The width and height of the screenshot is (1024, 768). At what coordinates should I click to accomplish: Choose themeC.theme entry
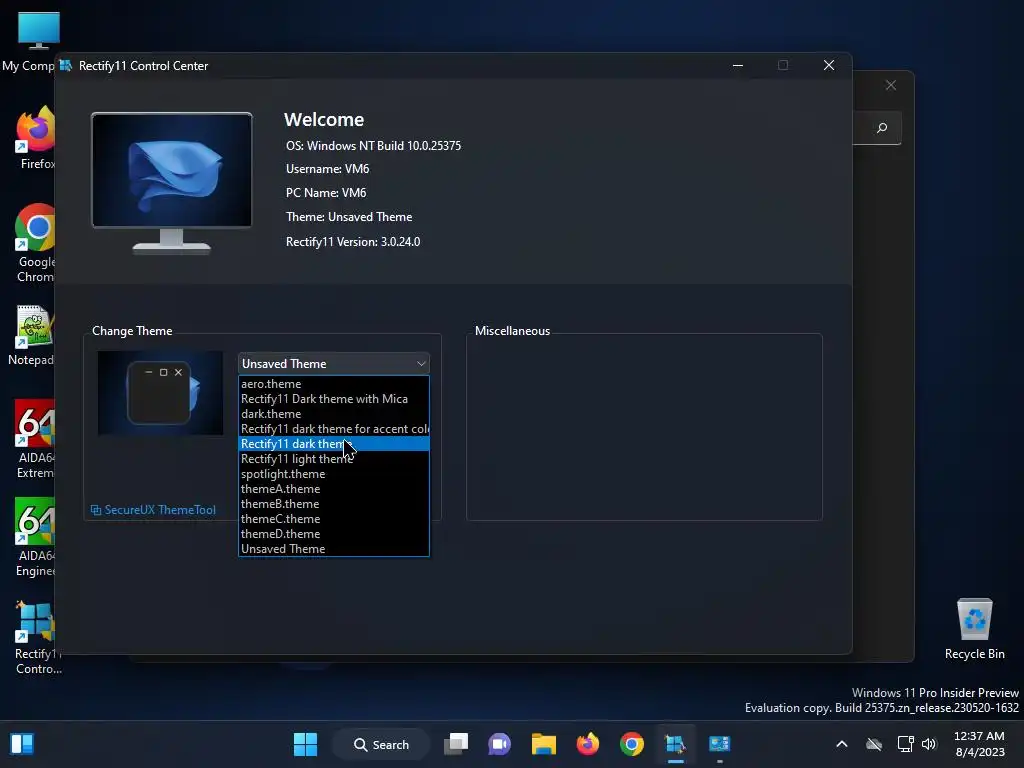click(334, 519)
